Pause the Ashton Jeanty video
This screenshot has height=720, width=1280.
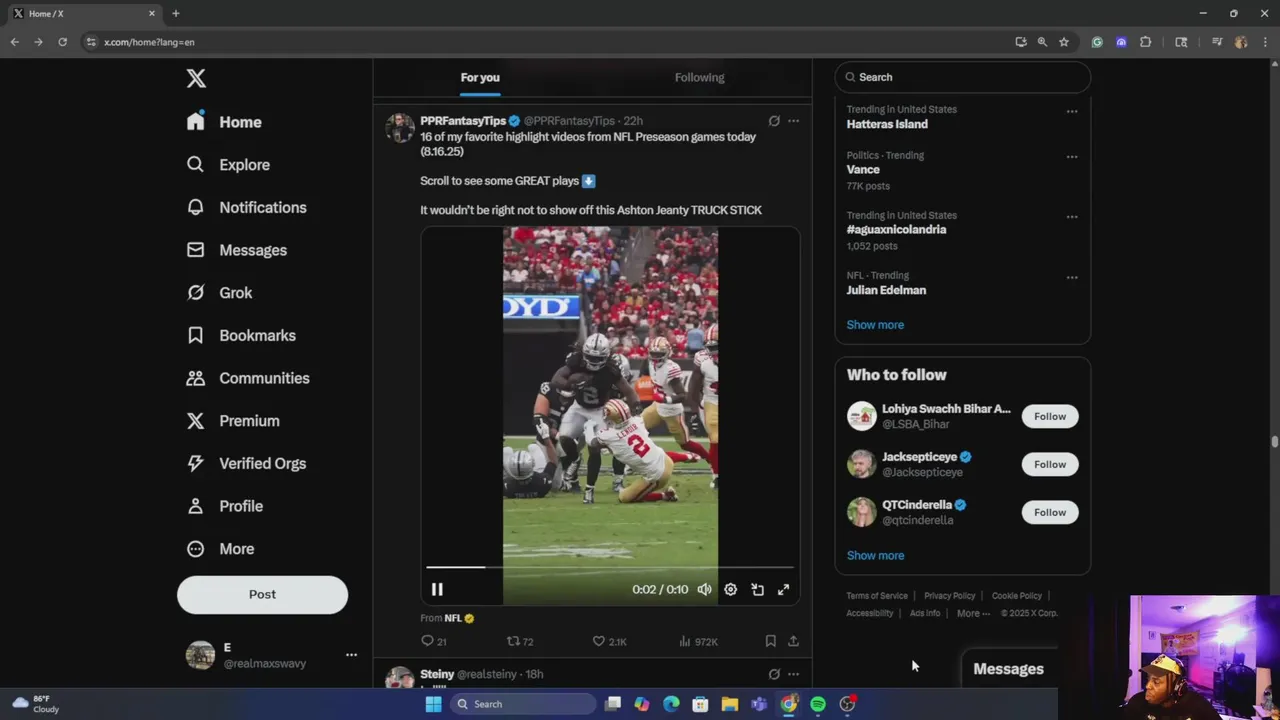(437, 590)
